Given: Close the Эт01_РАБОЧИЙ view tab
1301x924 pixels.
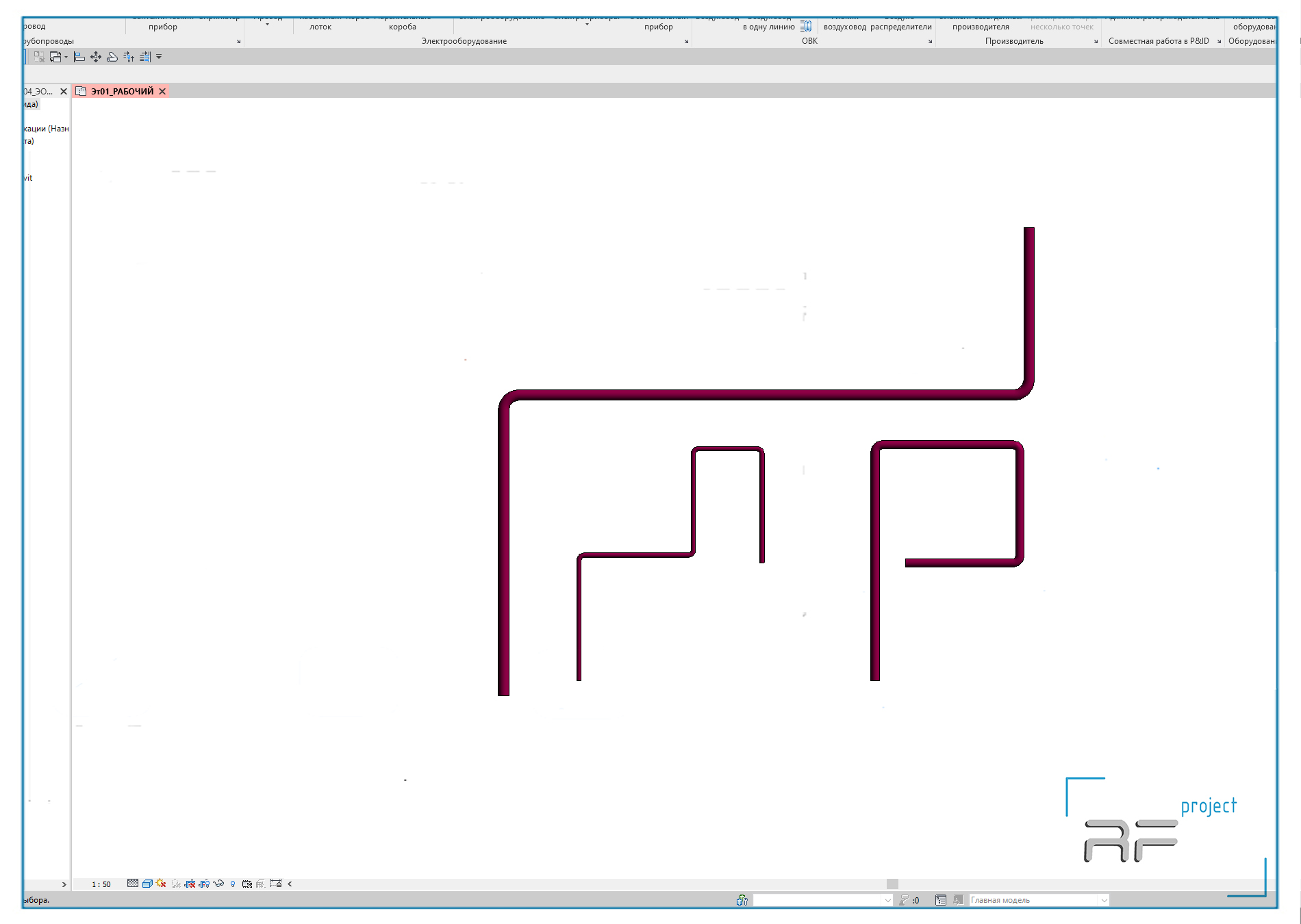Looking at the screenshot, I should 162,91.
